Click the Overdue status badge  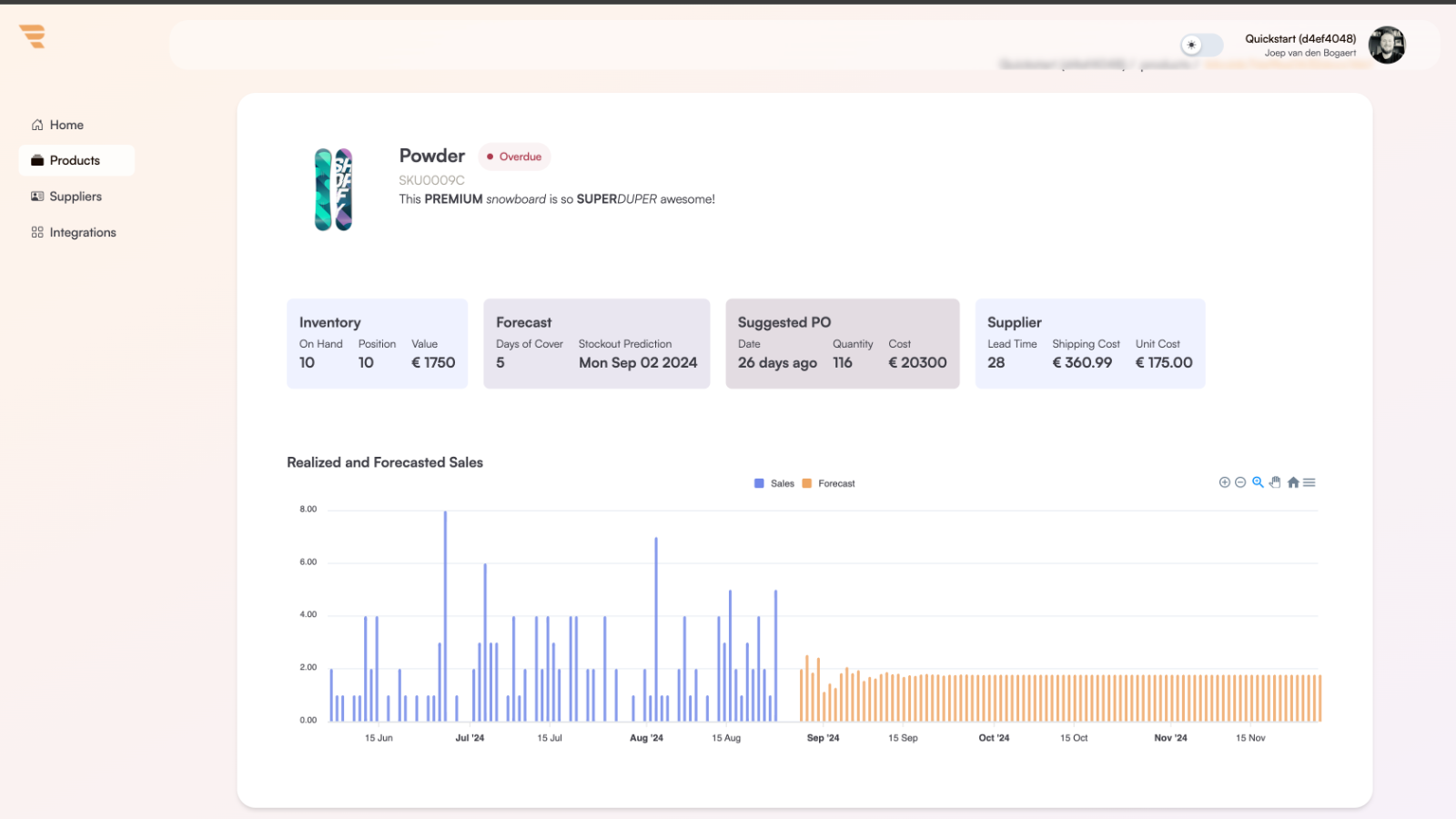514,157
